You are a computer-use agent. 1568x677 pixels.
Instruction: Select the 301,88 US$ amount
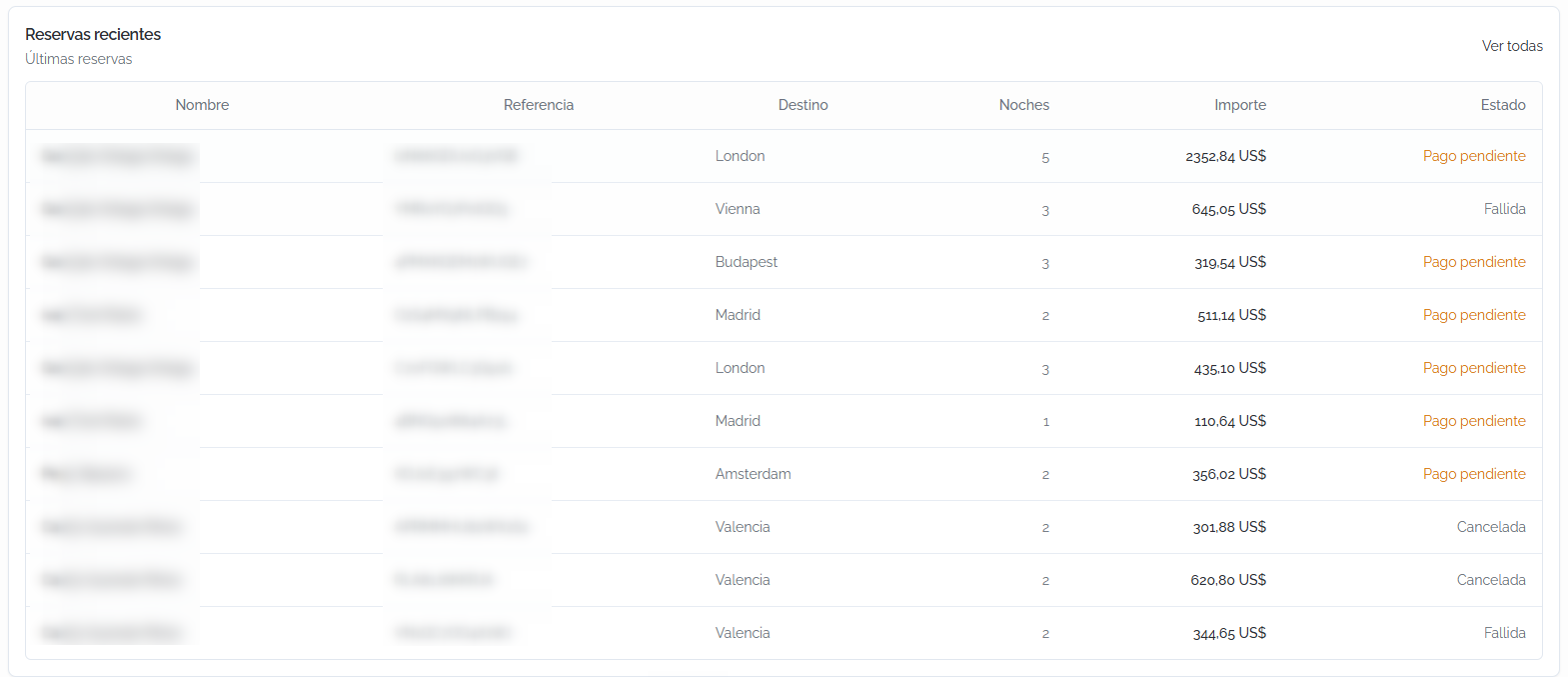1230,527
